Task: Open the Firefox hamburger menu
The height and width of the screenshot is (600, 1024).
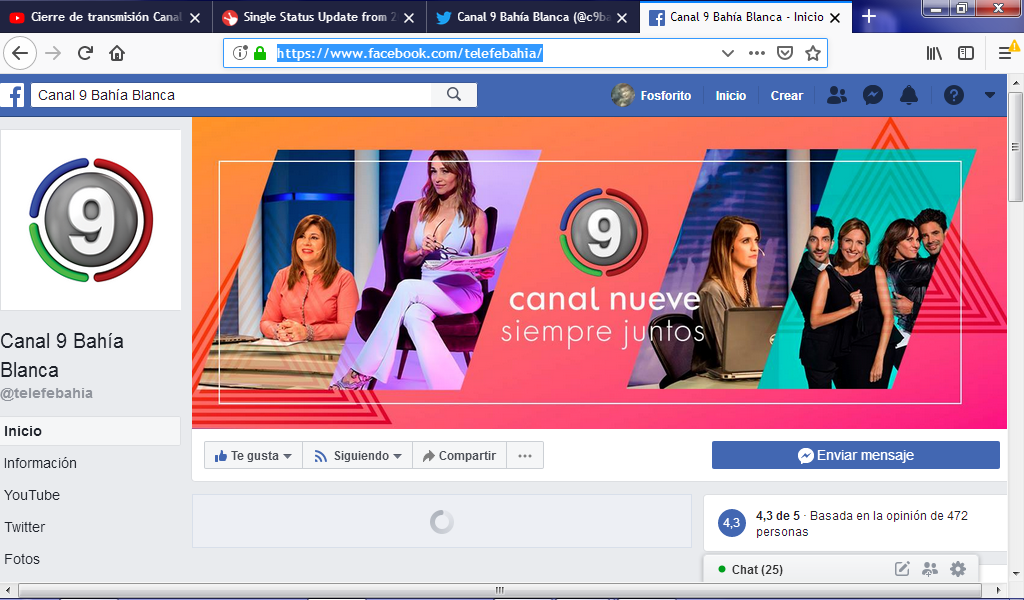Action: point(1006,54)
